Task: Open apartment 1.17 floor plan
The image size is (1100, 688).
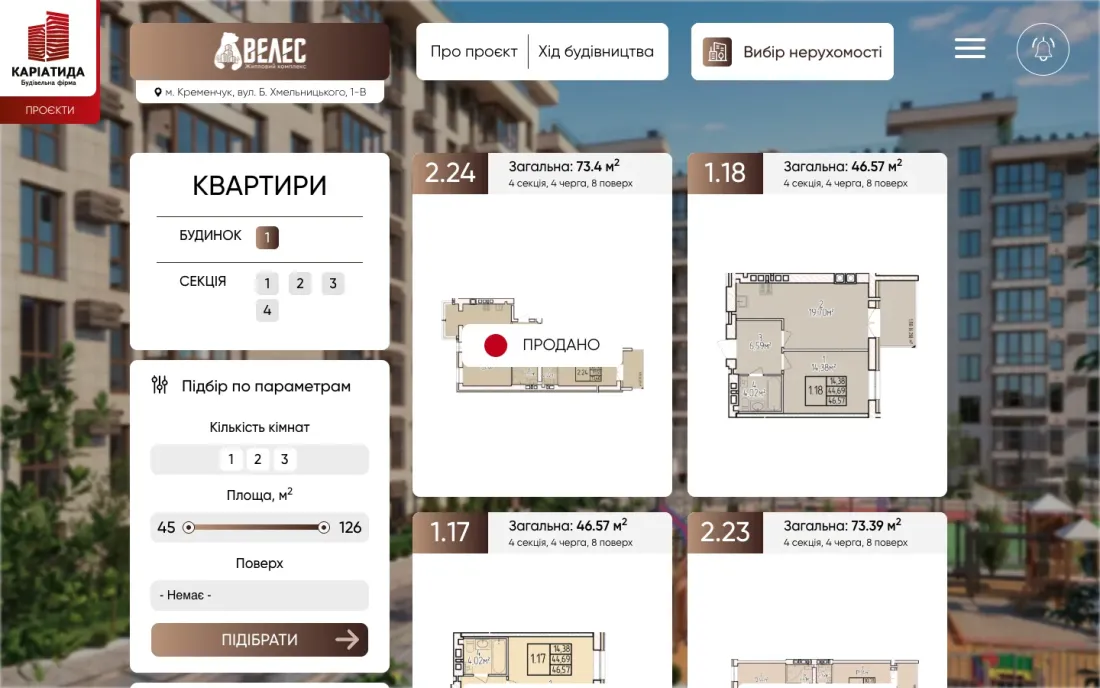Action: coord(528,658)
